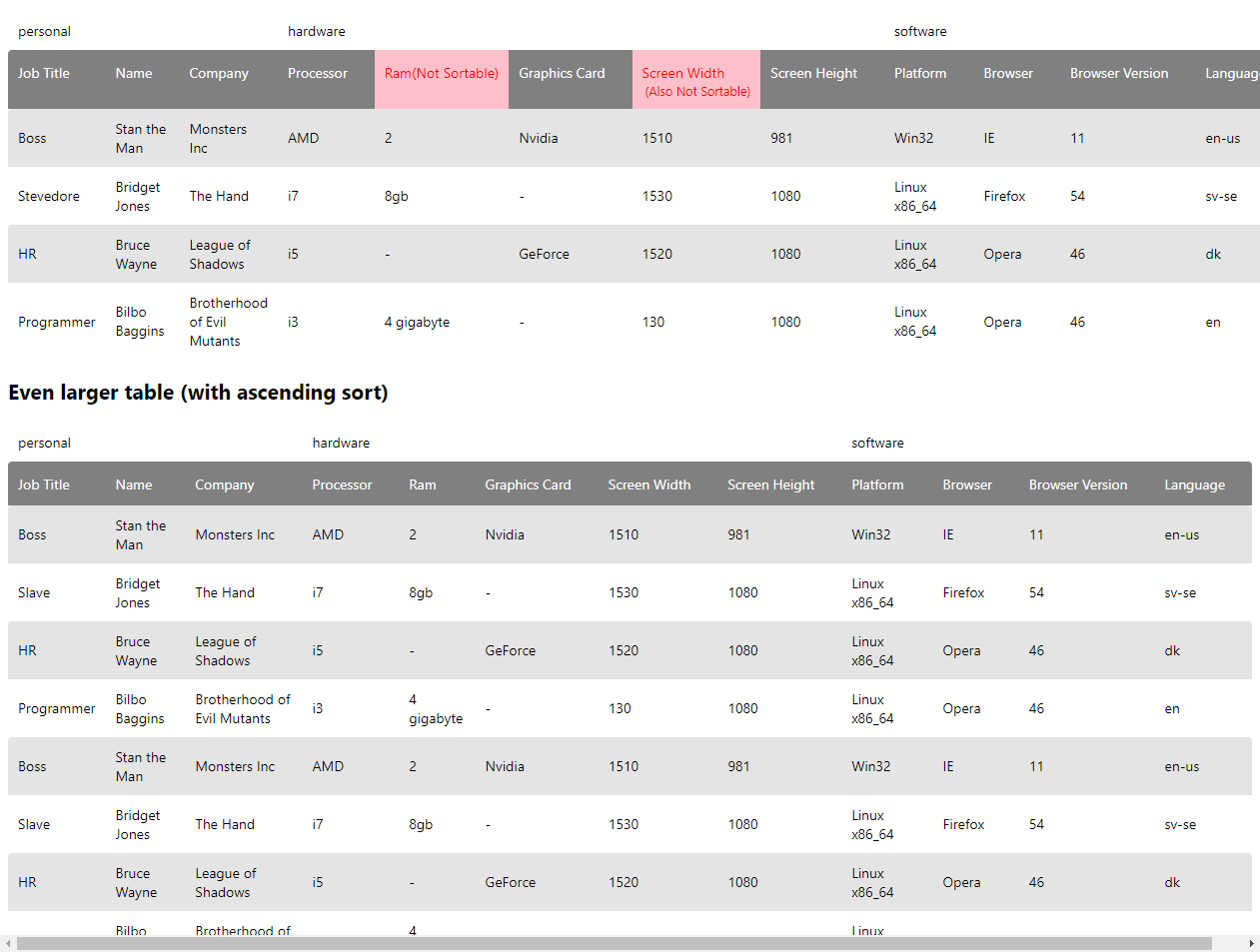Select the Stevedore job title cell
This screenshot has width=1260, height=952.
click(x=49, y=197)
